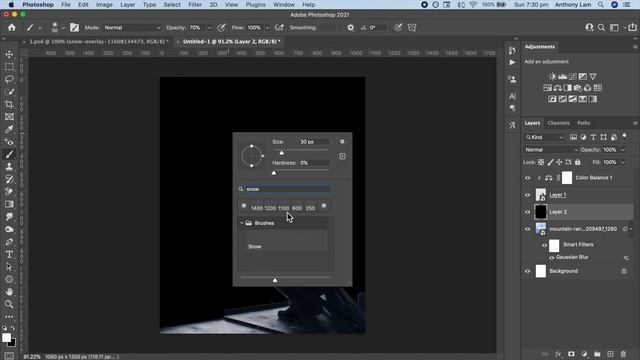Add layer style fx icon
This screenshot has width=640, height=360.
[558, 354]
